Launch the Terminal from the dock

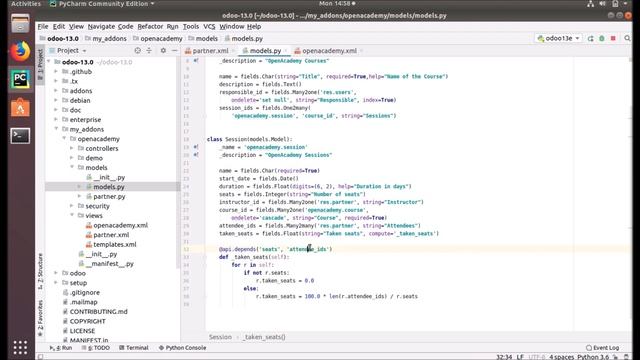coord(20,136)
